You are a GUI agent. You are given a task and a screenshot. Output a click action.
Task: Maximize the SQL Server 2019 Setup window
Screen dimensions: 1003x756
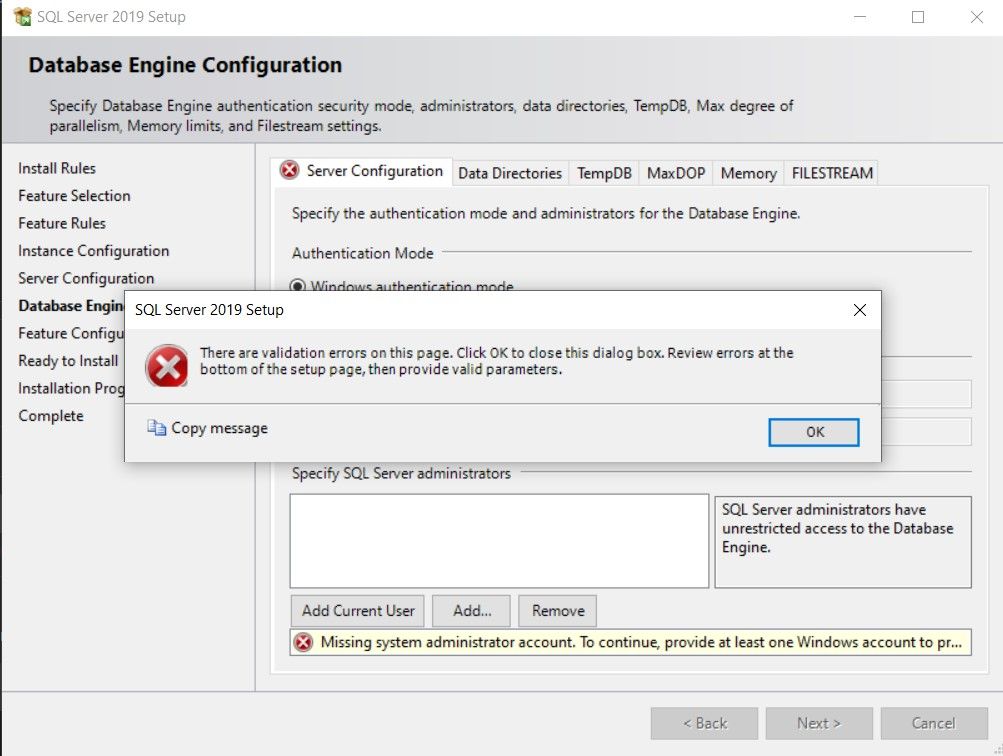(x=918, y=17)
